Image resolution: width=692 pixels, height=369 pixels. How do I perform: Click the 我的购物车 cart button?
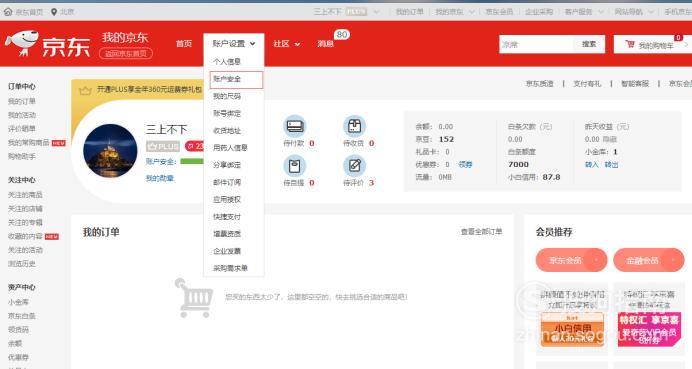click(653, 45)
